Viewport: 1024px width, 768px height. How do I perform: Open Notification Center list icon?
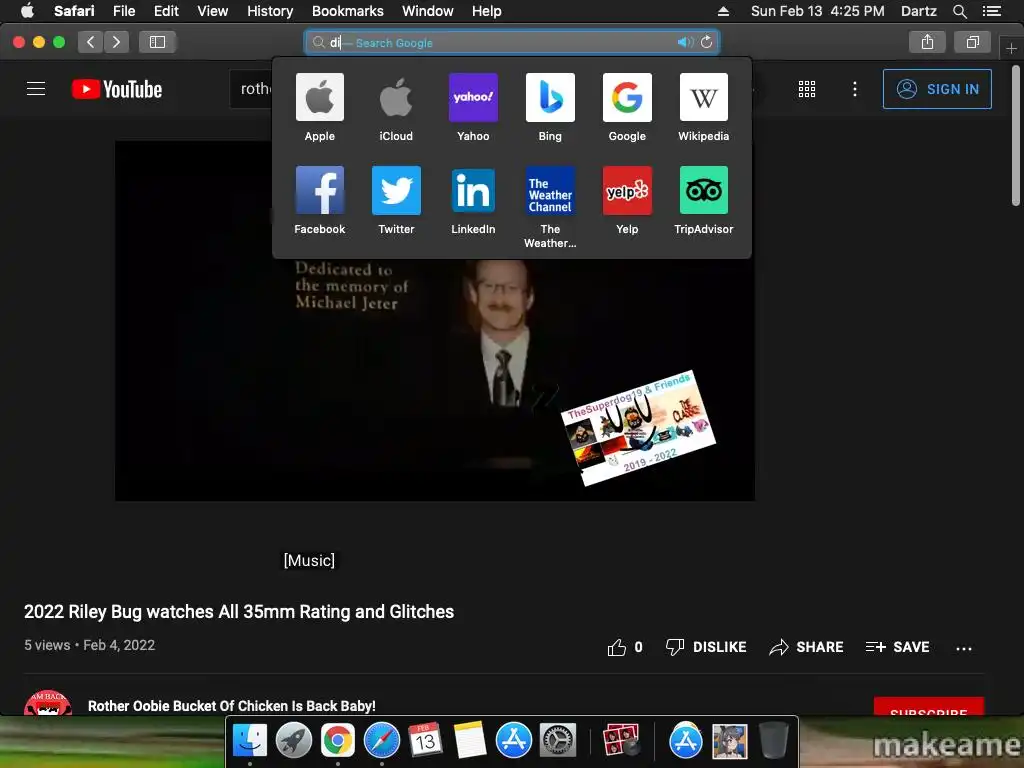pos(991,11)
